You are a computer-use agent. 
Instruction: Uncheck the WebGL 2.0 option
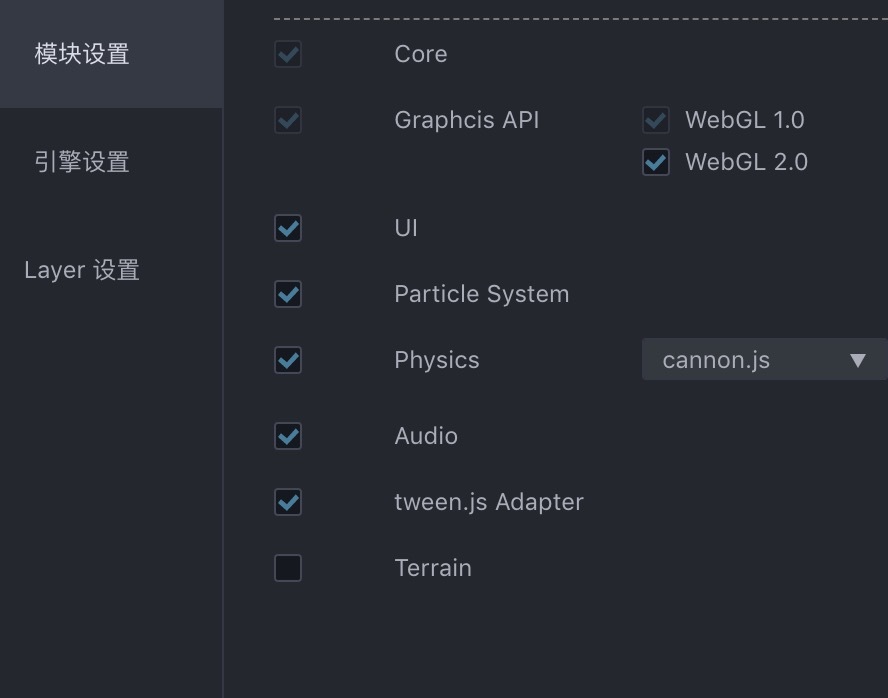[656, 162]
